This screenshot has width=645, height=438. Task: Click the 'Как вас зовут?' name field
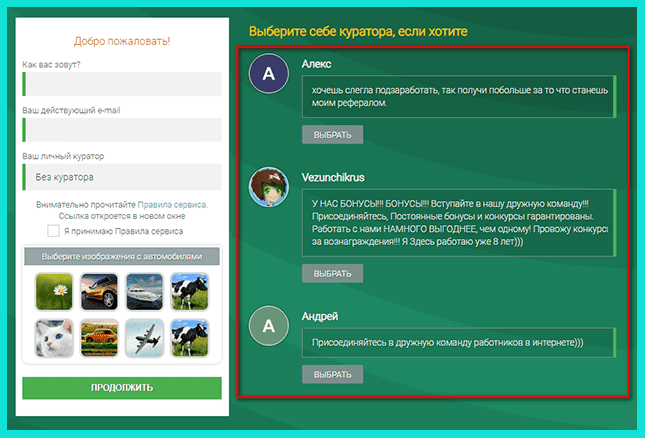tap(121, 83)
